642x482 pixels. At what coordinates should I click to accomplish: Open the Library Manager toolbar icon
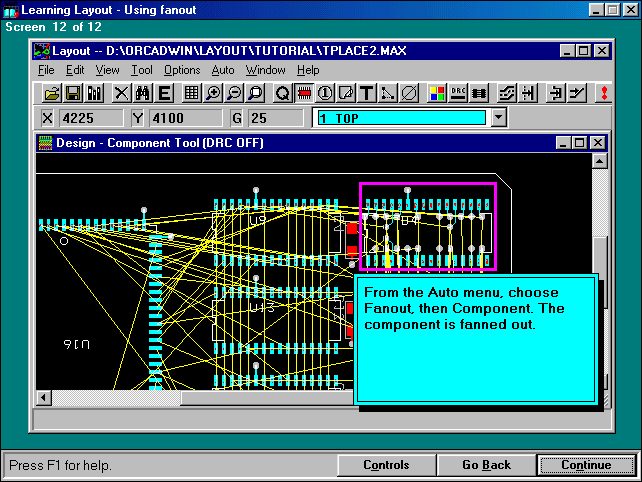pyautogui.click(x=95, y=93)
